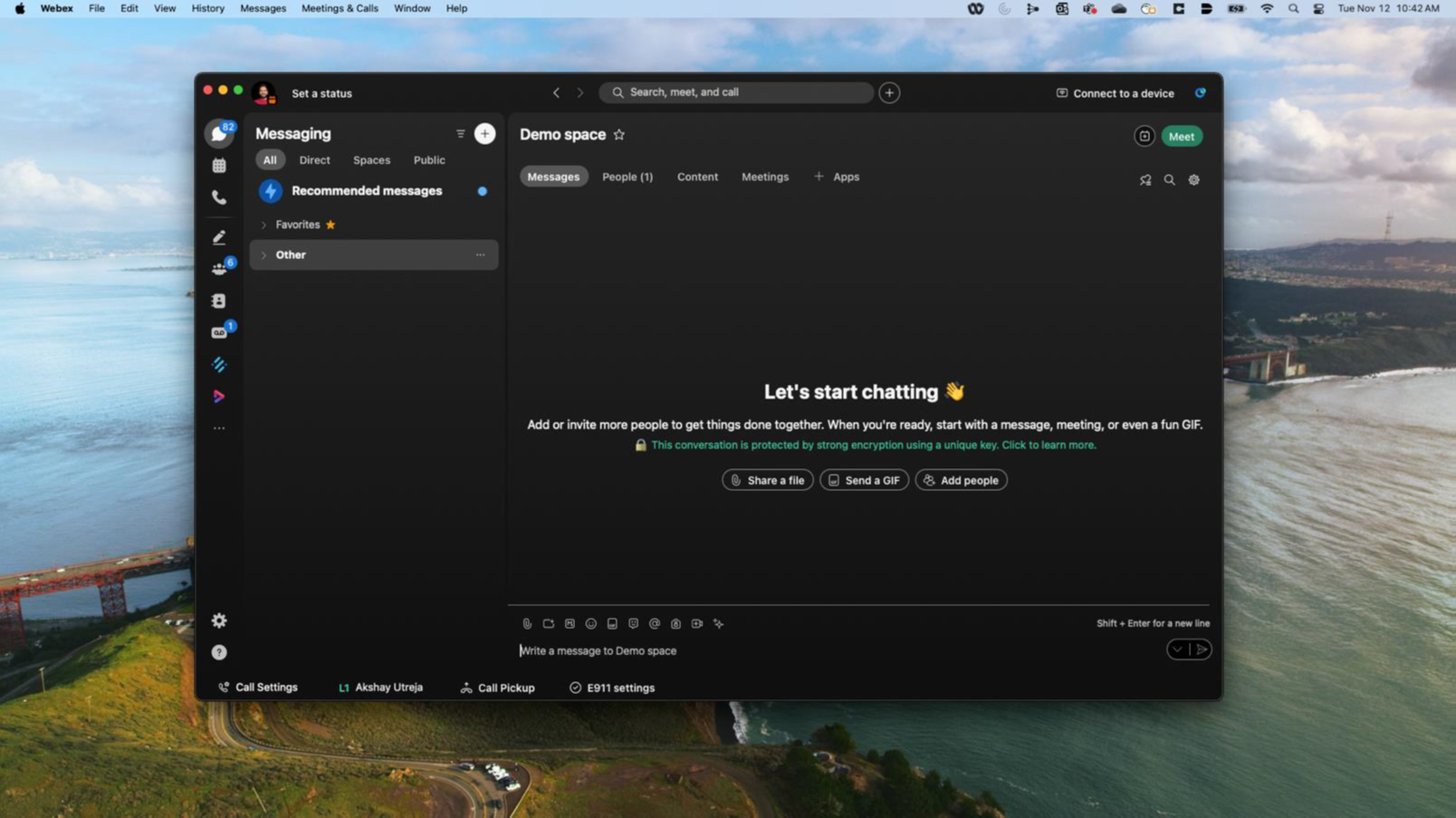This screenshot has width=1456, height=818.
Task: Open the Messaging tab with 82 badge
Action: [x=219, y=133]
